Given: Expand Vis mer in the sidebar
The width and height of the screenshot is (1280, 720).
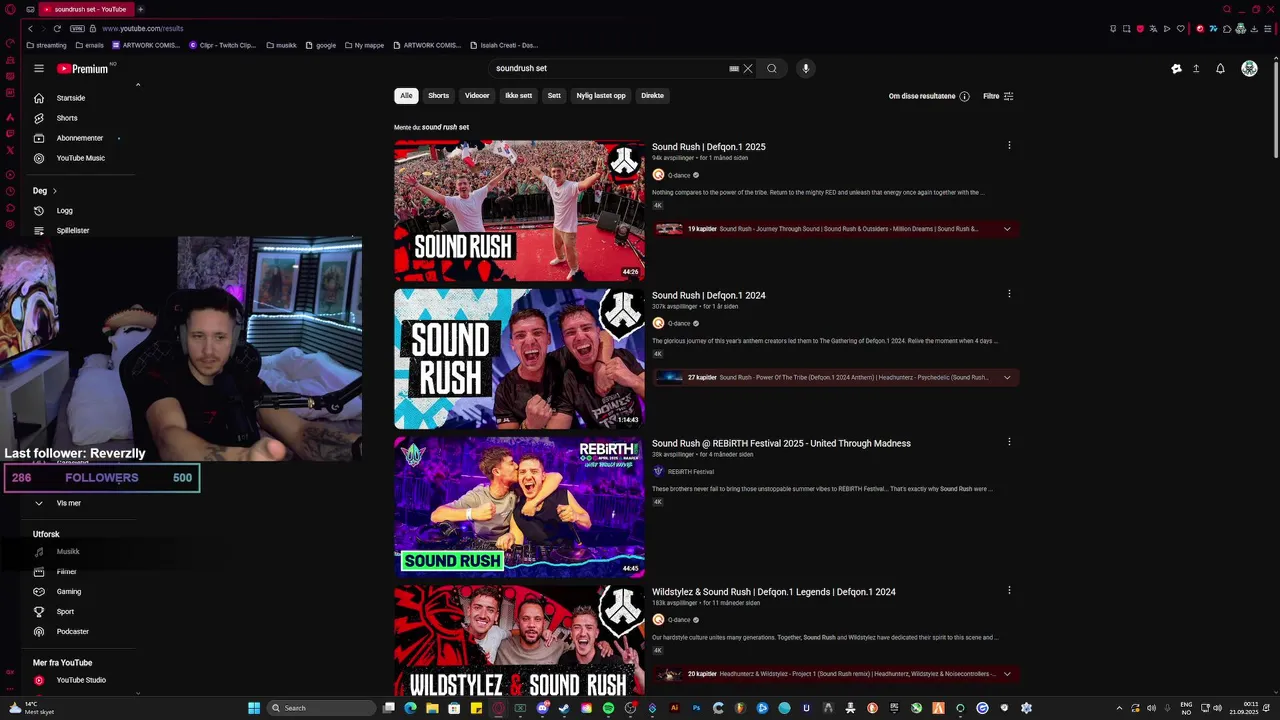Looking at the screenshot, I should [68, 503].
